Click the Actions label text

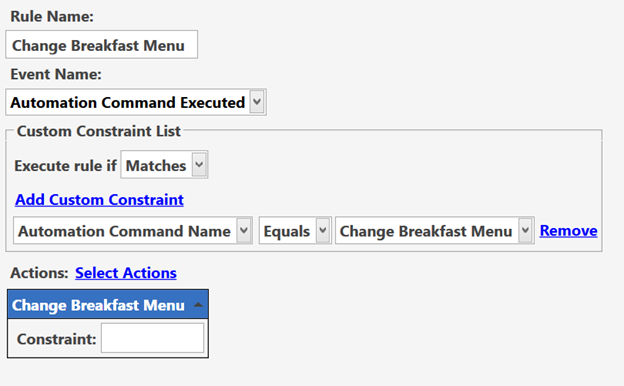pyautogui.click(x=39, y=273)
